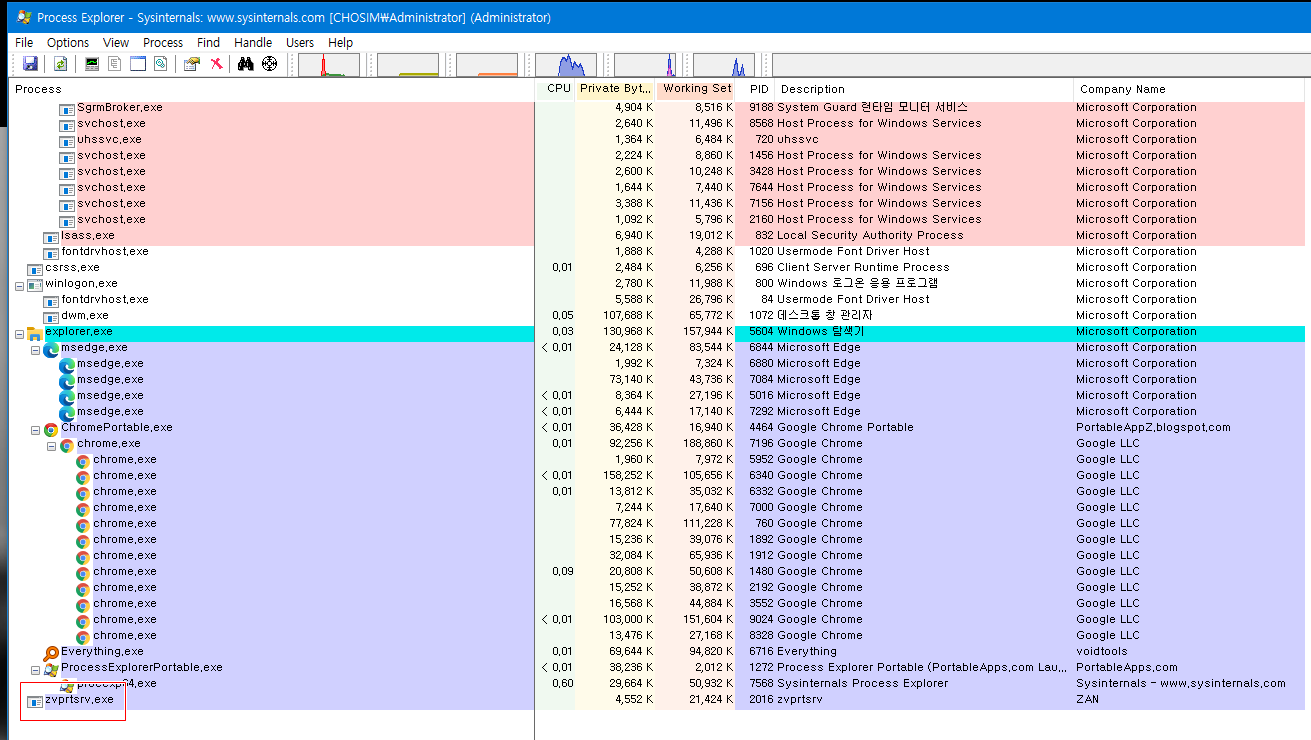Click the View DLLs/Handles toolbar icon
Viewport: 1311px width, 740px height.
160,64
